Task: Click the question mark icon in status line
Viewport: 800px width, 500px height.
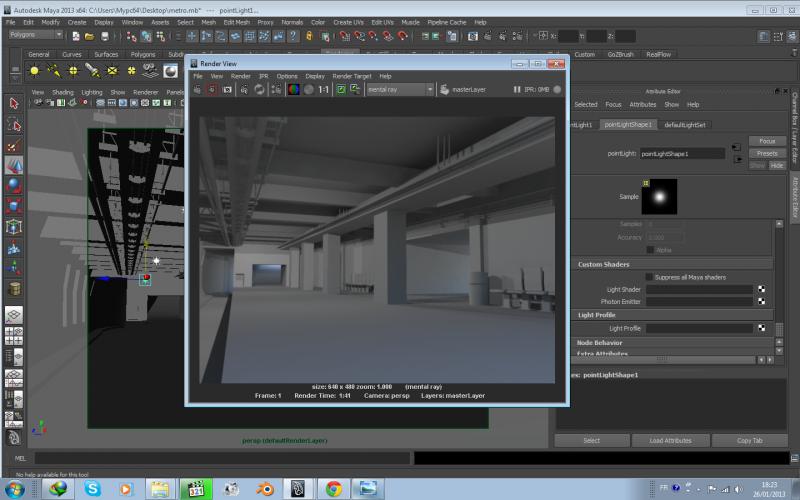Action: [x=293, y=36]
